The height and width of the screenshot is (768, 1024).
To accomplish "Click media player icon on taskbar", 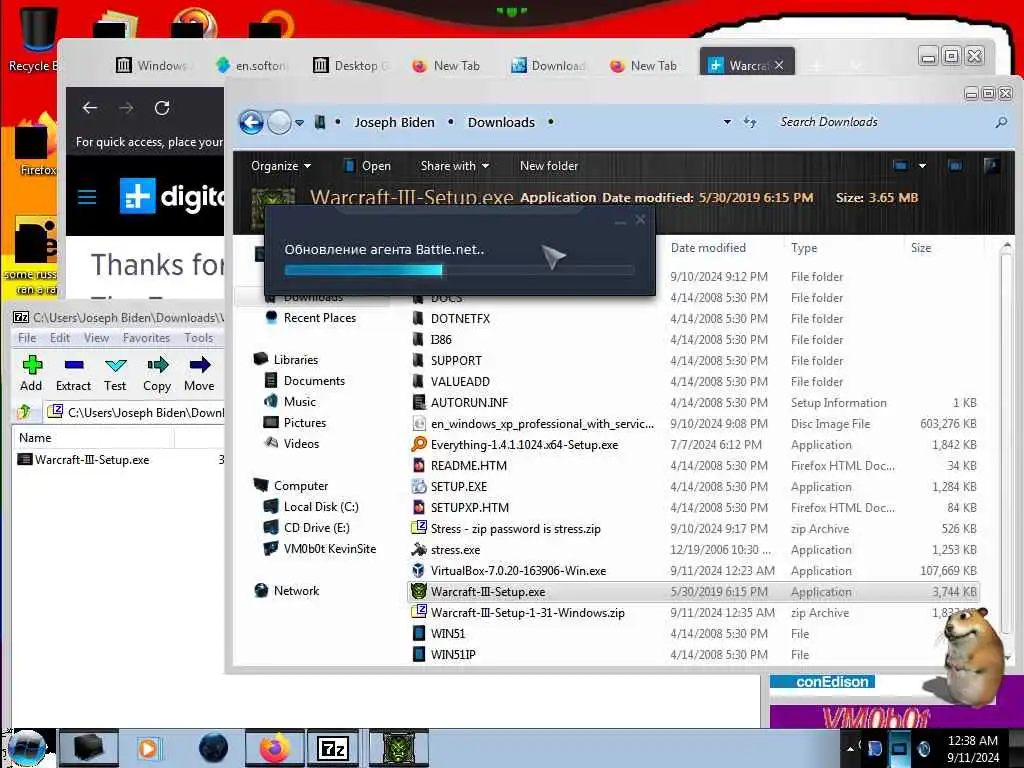I will pos(149,748).
